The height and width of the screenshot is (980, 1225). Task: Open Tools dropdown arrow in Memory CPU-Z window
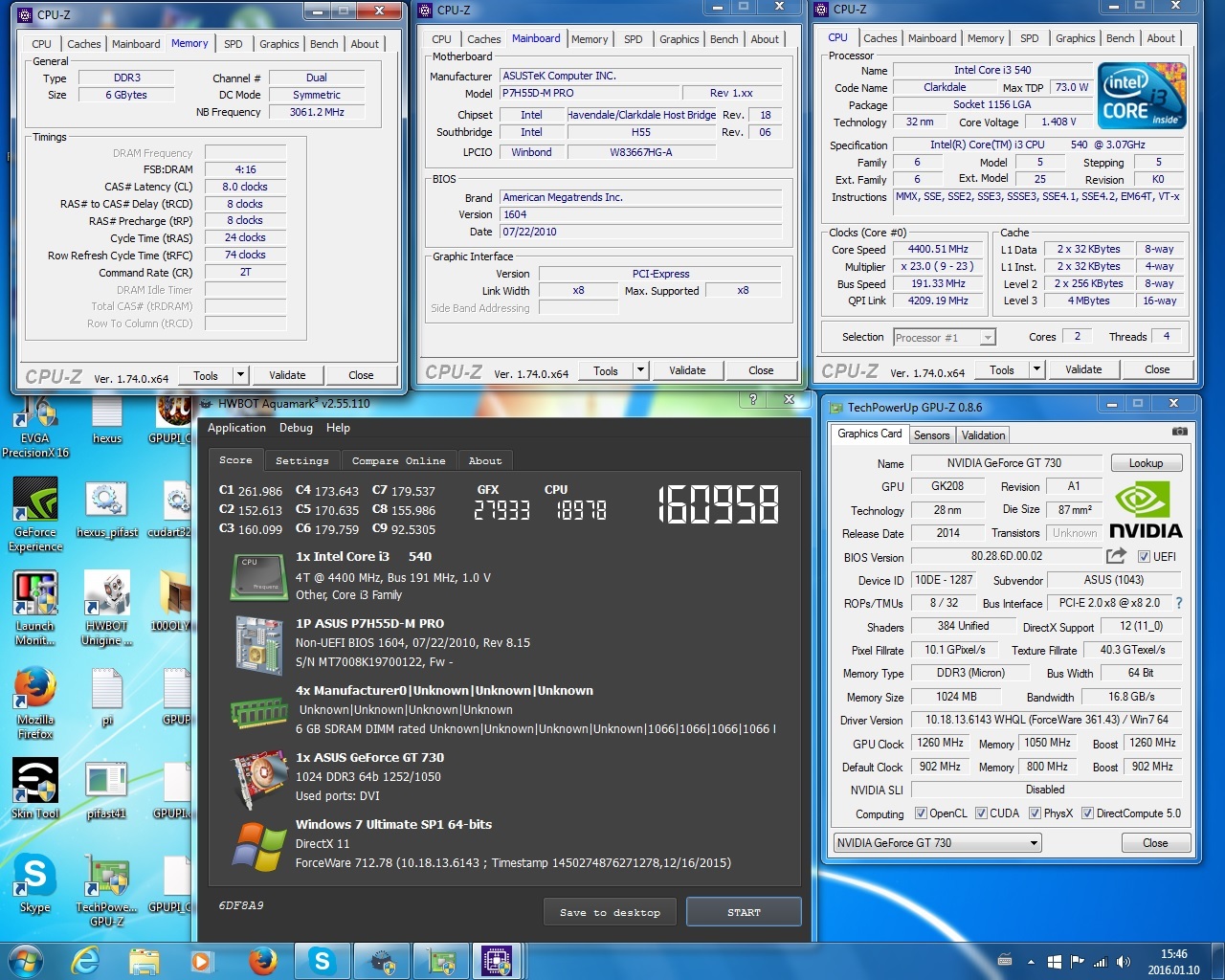[x=240, y=375]
